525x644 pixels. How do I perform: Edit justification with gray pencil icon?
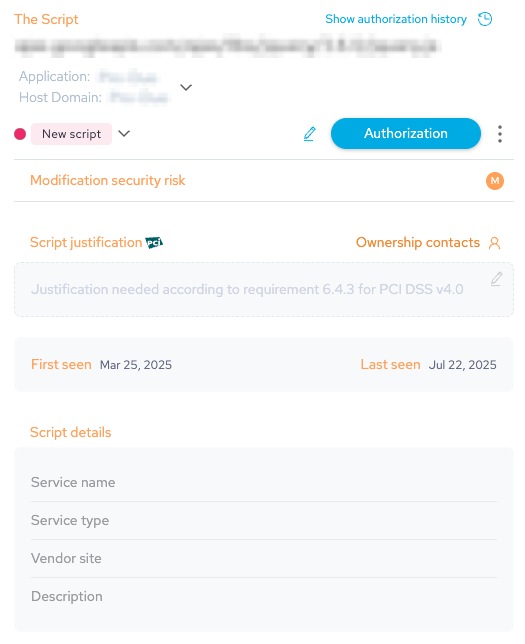(x=497, y=279)
